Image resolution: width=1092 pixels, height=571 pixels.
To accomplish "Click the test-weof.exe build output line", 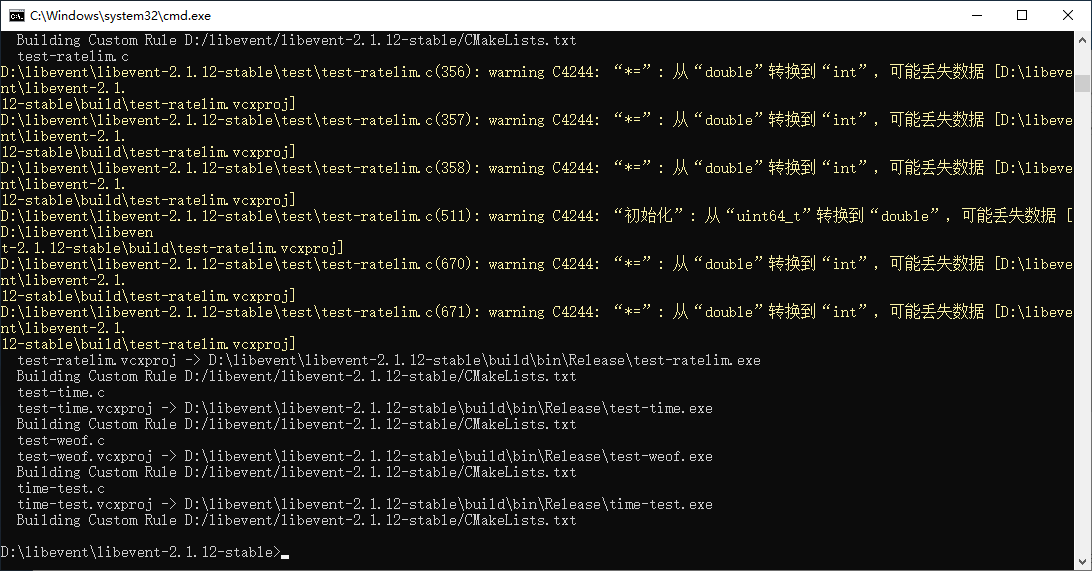I will tap(364, 456).
